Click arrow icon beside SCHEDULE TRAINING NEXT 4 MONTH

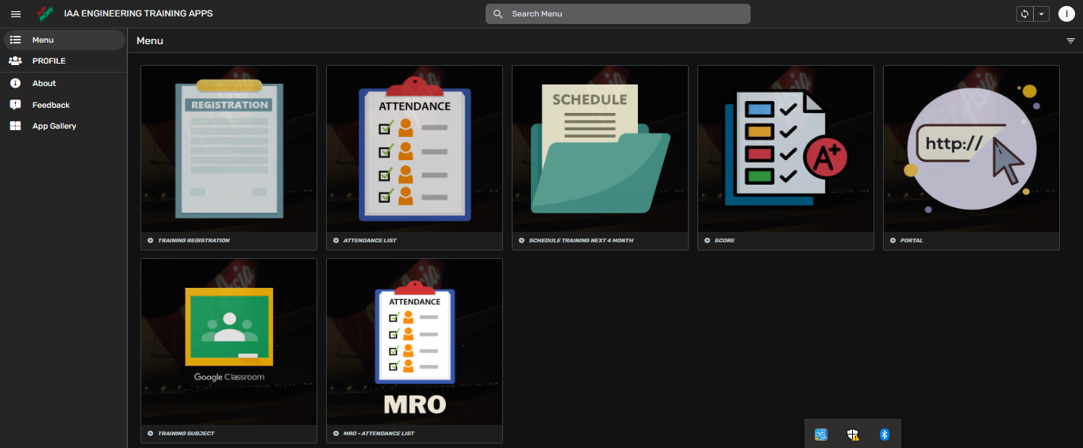pyautogui.click(x=521, y=241)
